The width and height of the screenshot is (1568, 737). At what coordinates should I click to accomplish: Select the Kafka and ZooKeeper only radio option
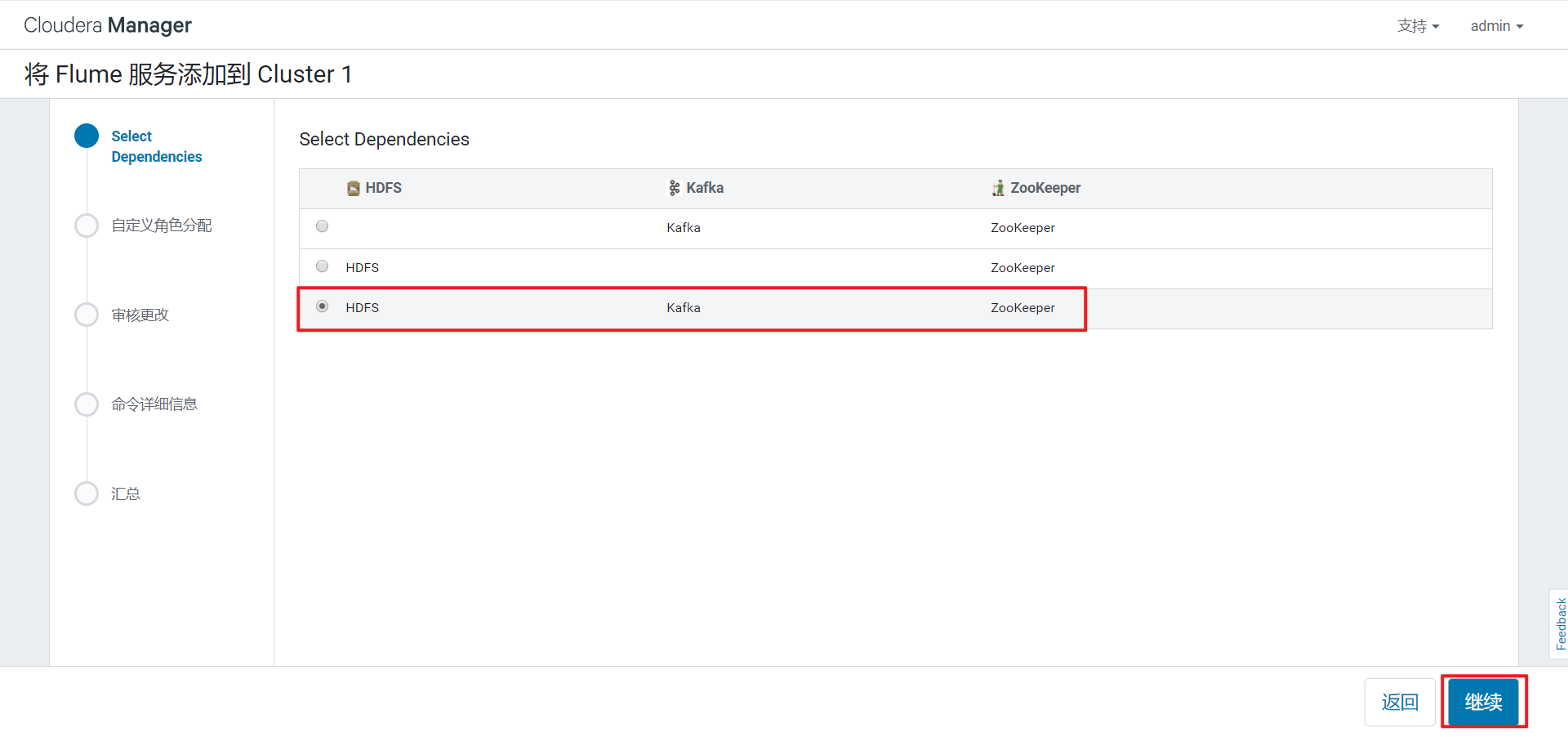[323, 226]
